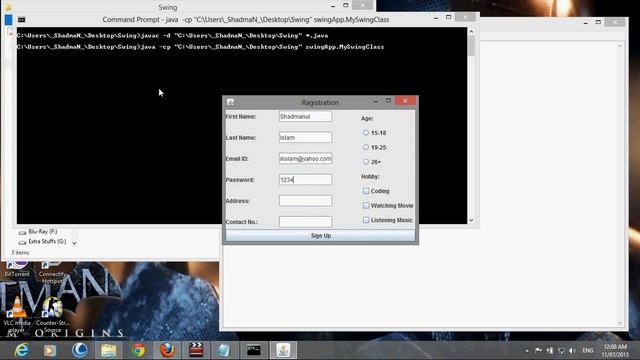Click down arrow of Command Prompt scrollbar
The height and width of the screenshot is (360, 640).
(471, 220)
